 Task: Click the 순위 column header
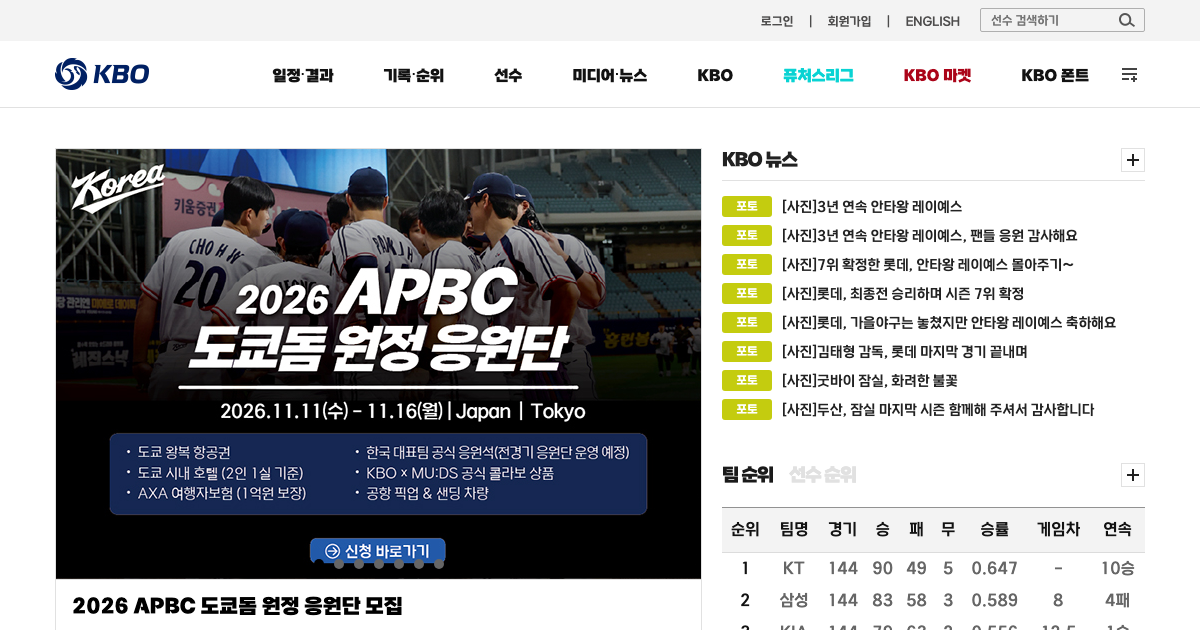tap(745, 529)
